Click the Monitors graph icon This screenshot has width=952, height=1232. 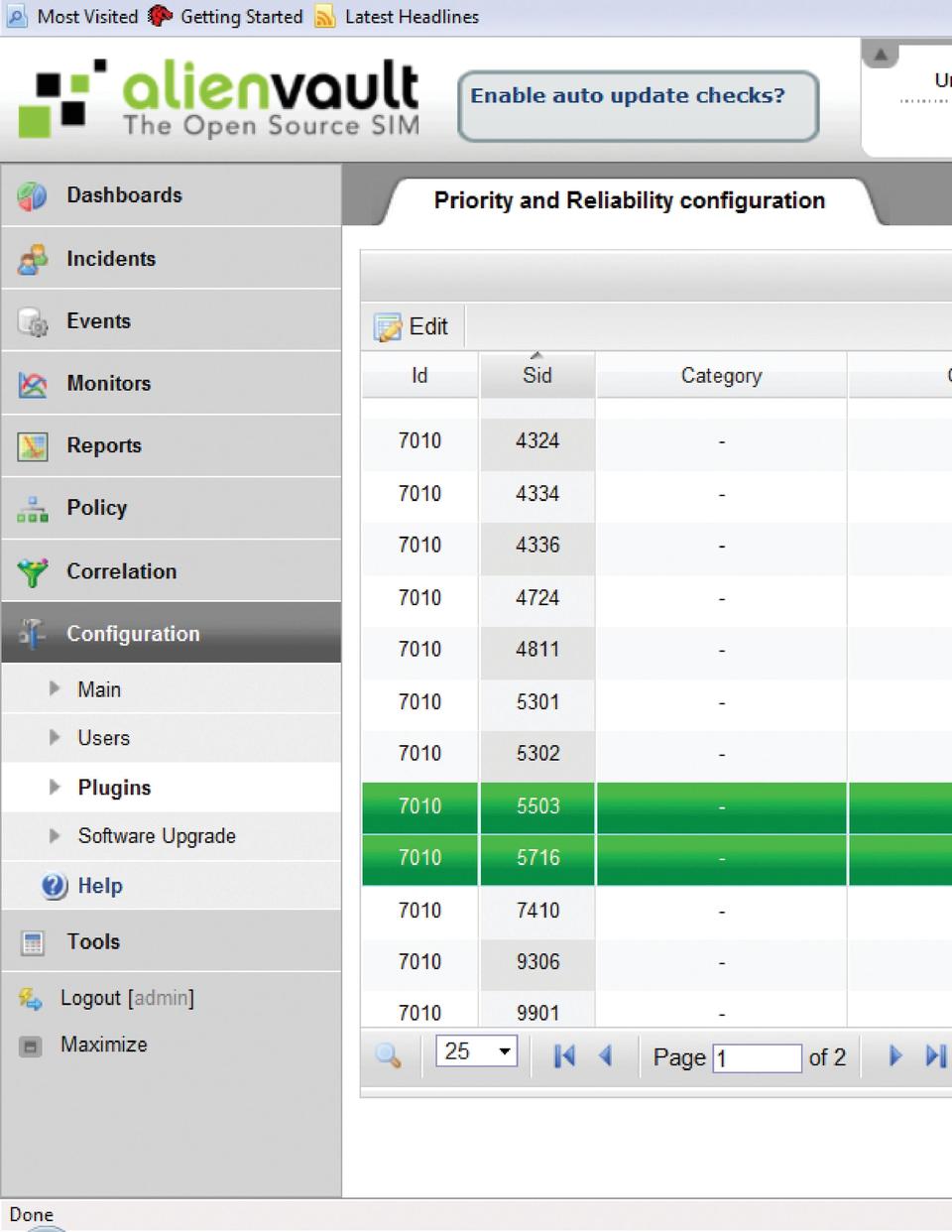(32, 385)
